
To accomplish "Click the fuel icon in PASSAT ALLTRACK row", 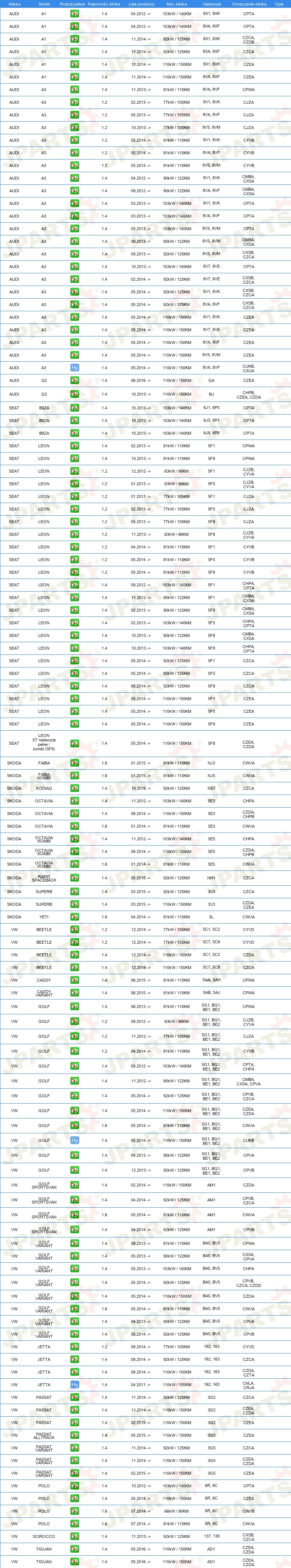I will (x=74, y=1435).
